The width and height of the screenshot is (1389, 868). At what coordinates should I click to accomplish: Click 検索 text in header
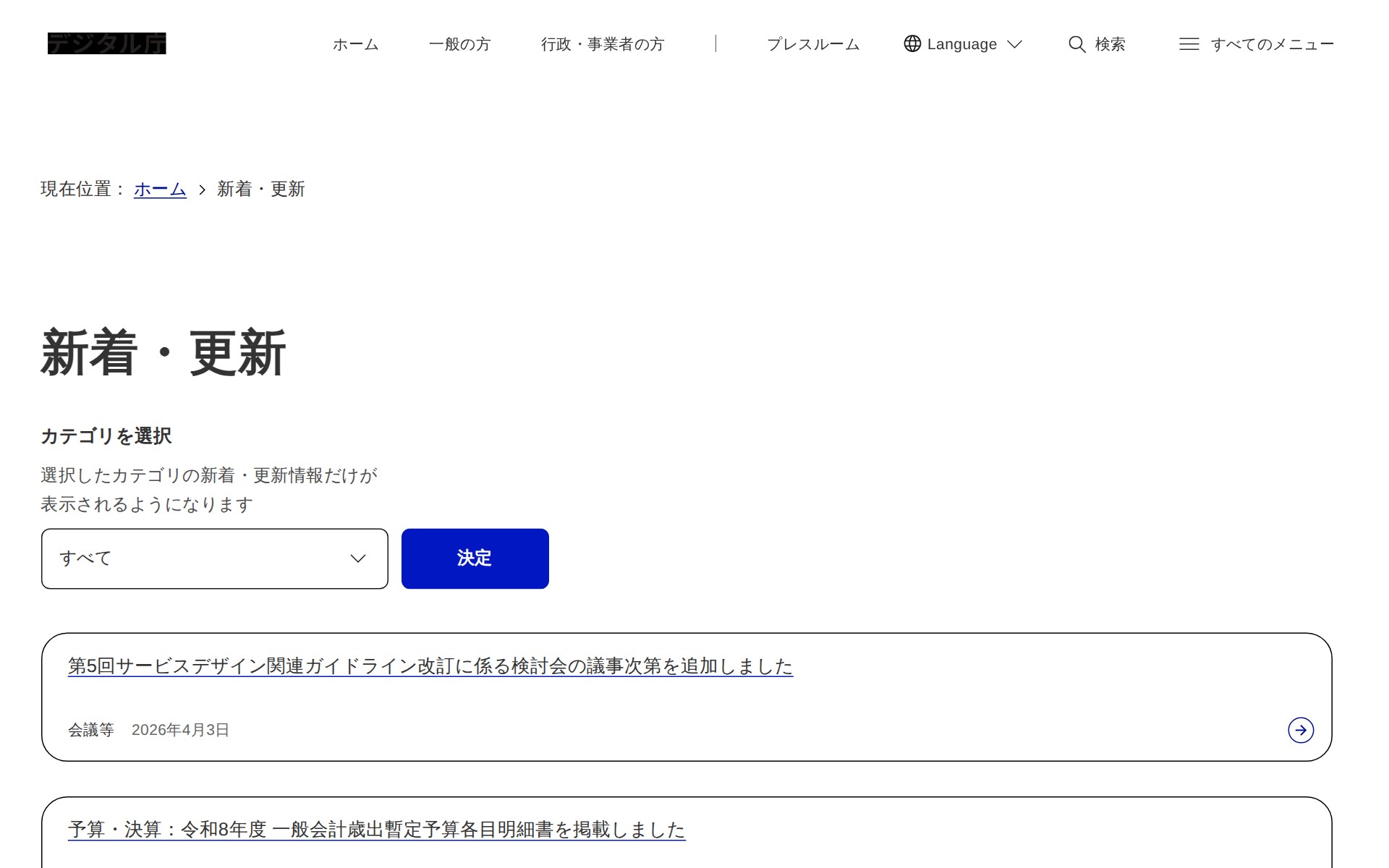click(x=1110, y=44)
